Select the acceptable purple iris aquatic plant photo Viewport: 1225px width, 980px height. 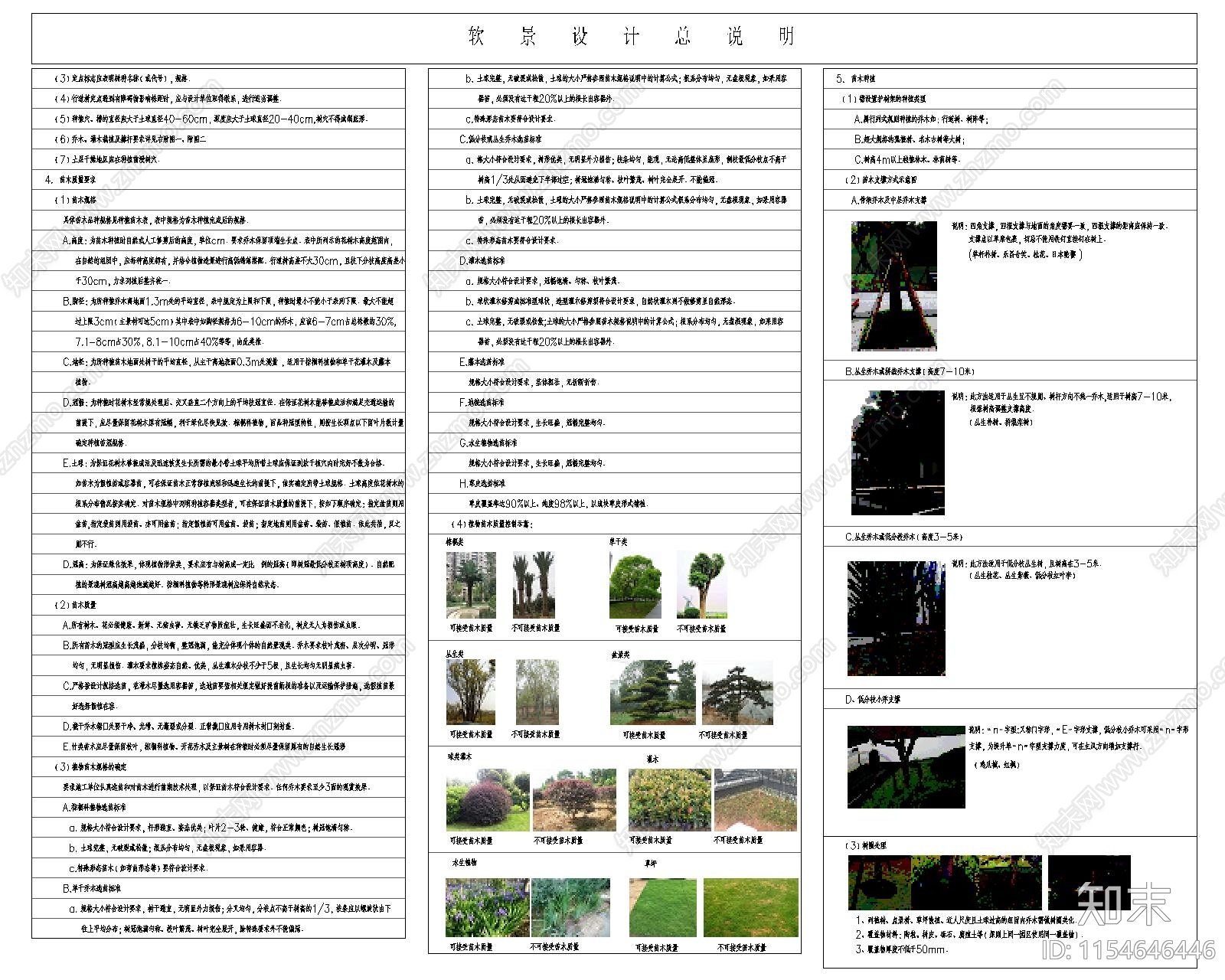(x=488, y=907)
